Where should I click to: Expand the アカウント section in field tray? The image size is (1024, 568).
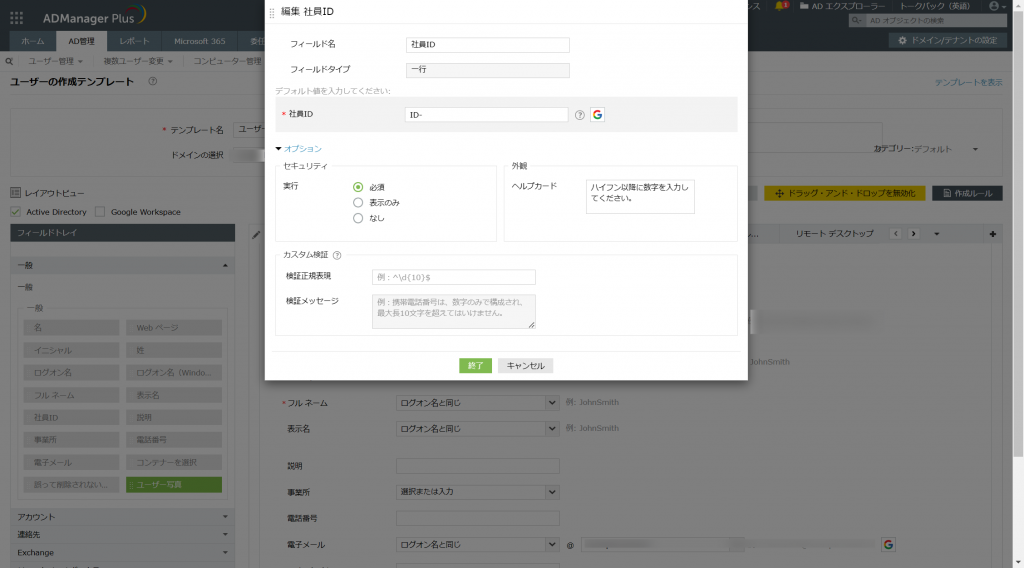[x=123, y=517]
